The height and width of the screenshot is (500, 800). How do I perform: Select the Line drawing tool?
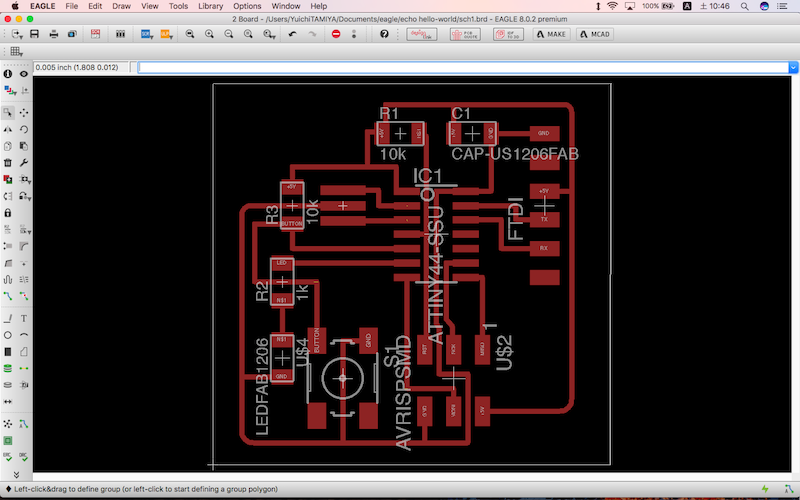coord(8,319)
